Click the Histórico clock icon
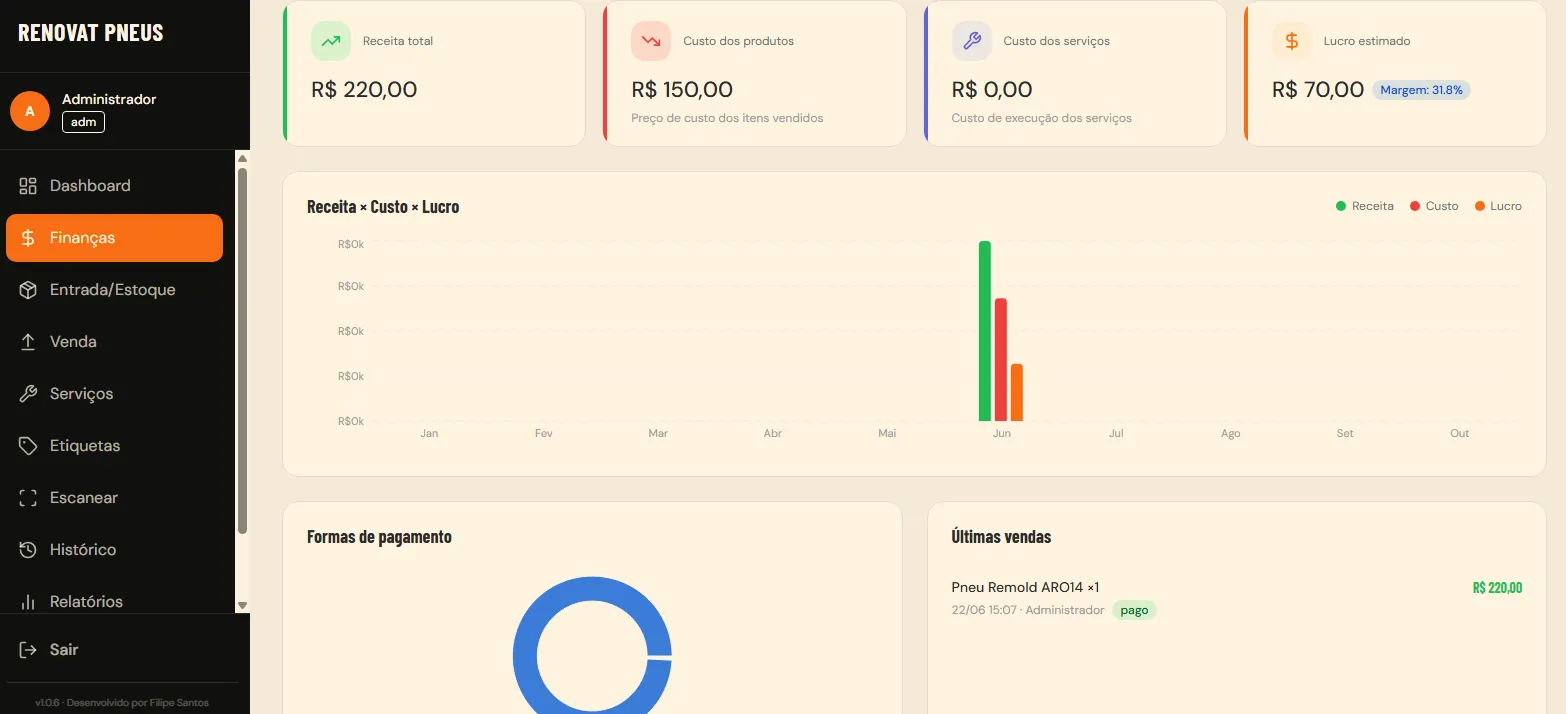Image resolution: width=1566 pixels, height=714 pixels. tap(28, 550)
